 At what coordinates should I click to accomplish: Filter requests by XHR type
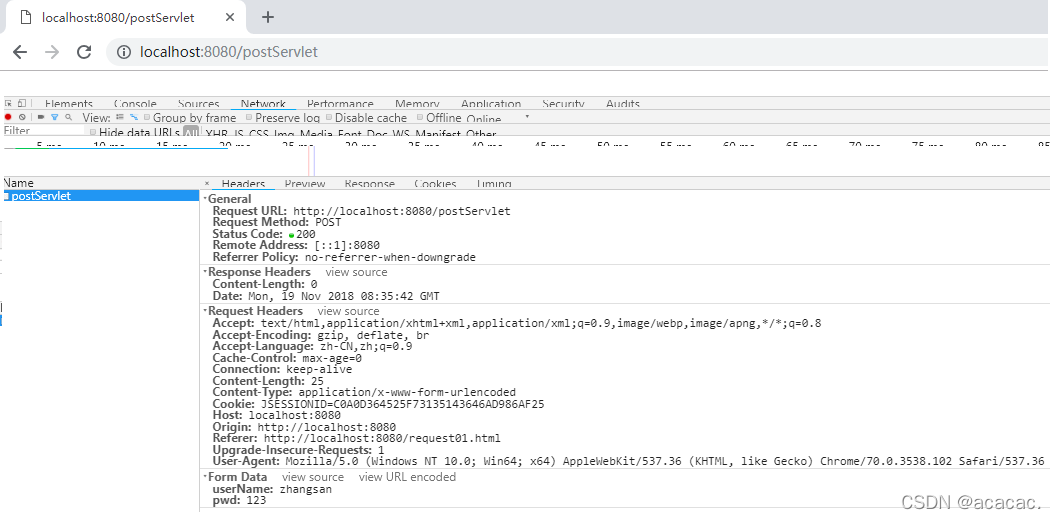click(217, 133)
